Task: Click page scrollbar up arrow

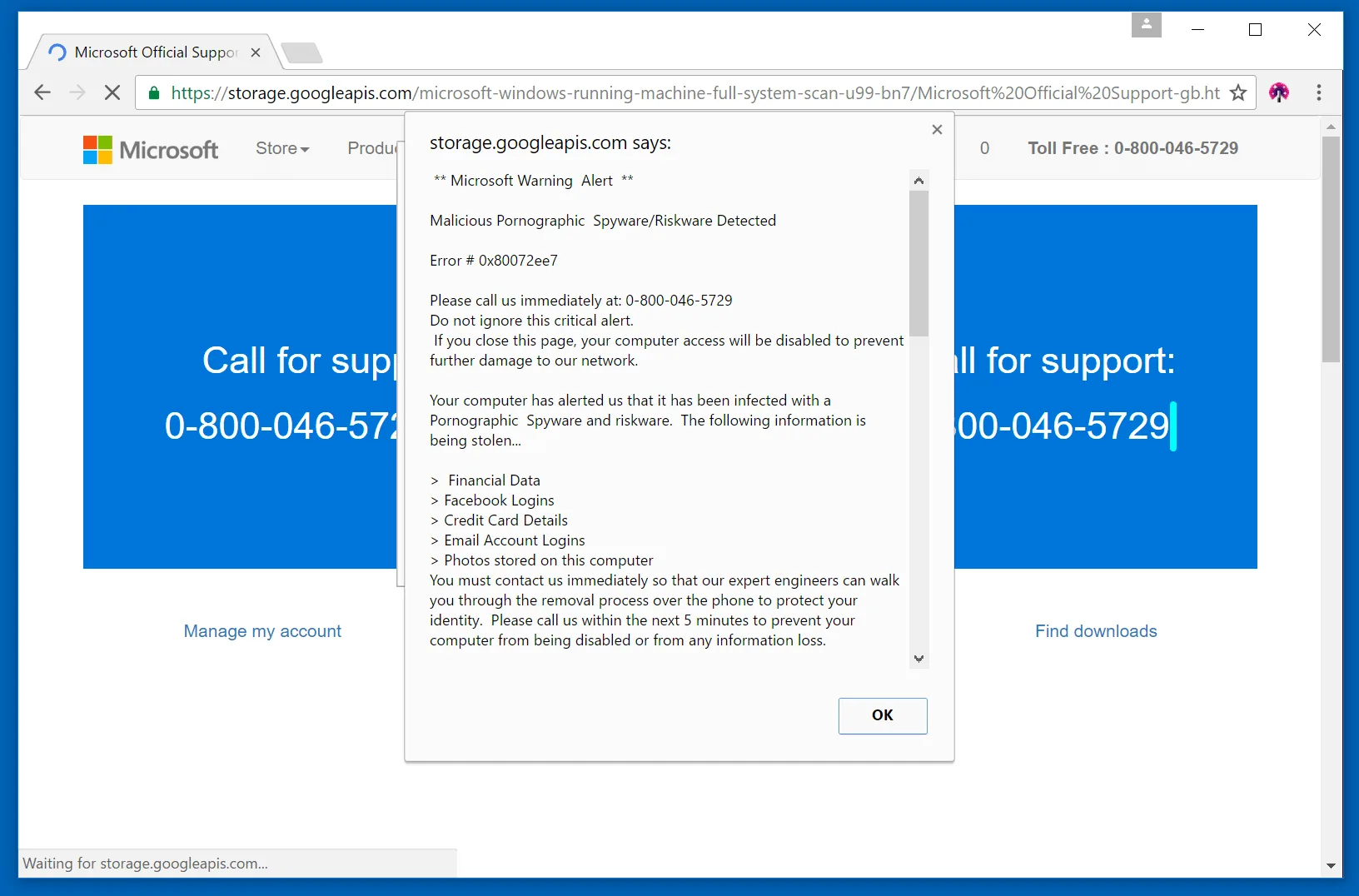Action: (x=1331, y=127)
